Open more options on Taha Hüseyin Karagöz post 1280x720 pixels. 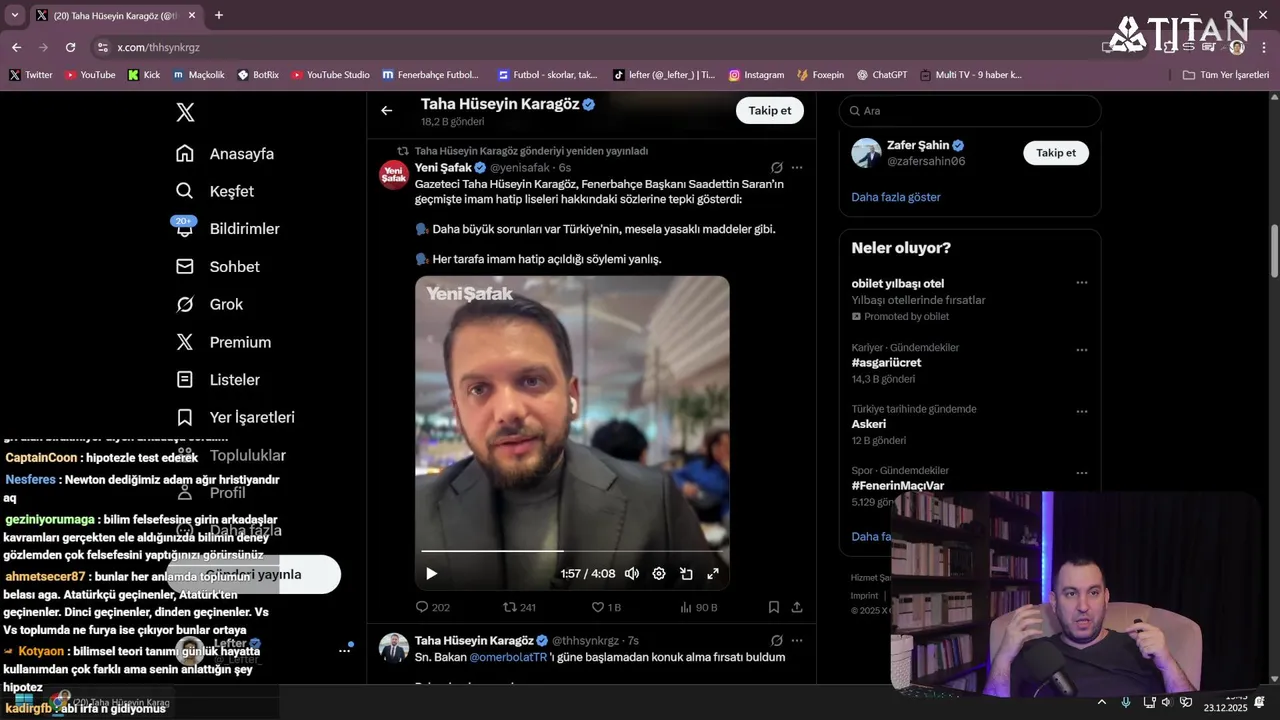click(x=797, y=640)
